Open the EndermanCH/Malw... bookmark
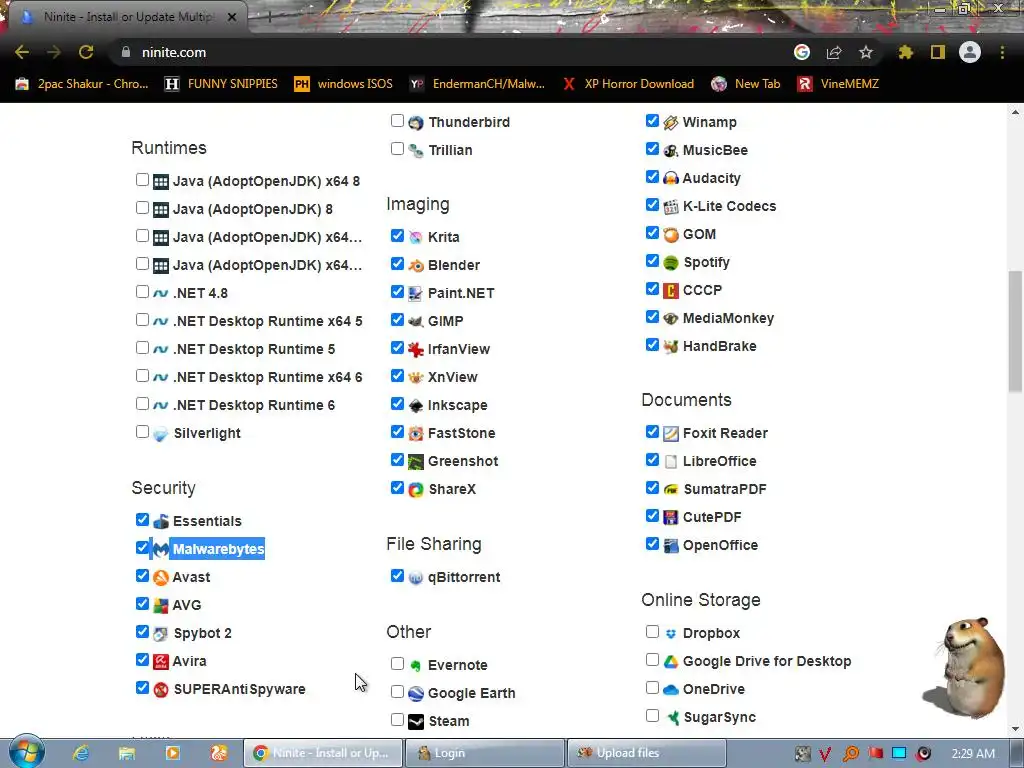The image size is (1024, 768). point(477,84)
